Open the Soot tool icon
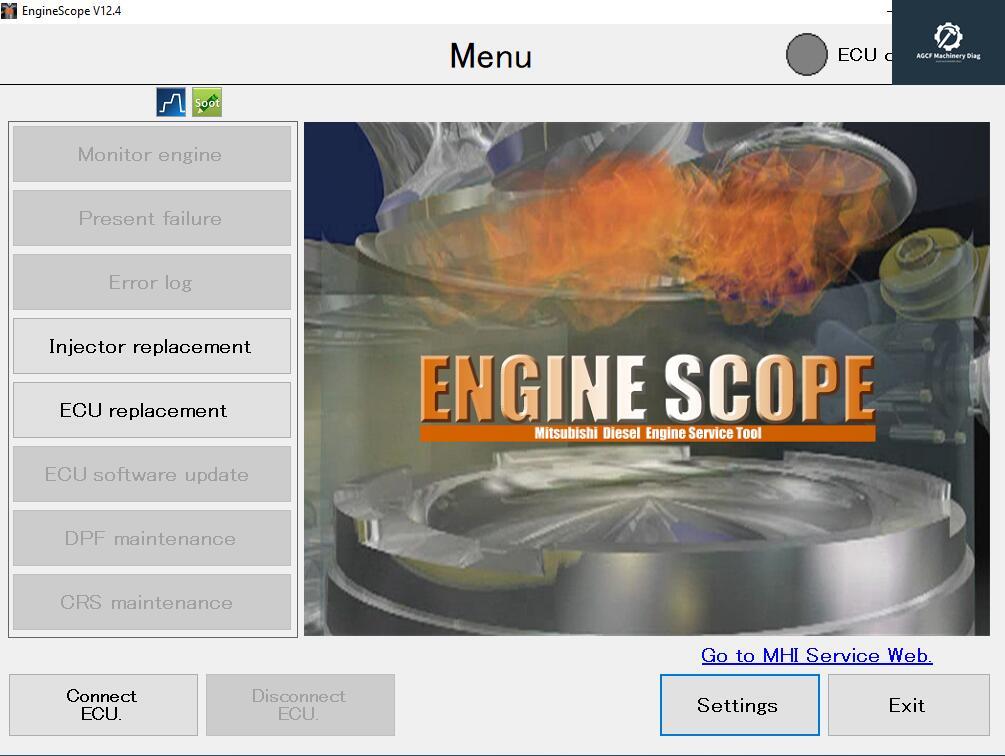Image resolution: width=1005 pixels, height=756 pixels. click(x=206, y=101)
